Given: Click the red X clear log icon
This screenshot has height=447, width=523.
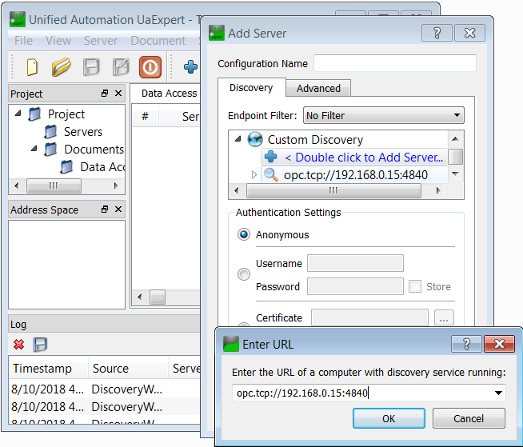Looking at the screenshot, I should 19,344.
